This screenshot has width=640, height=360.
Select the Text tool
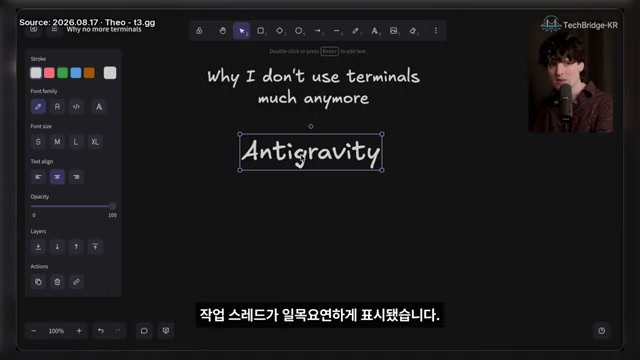pyautogui.click(x=375, y=31)
